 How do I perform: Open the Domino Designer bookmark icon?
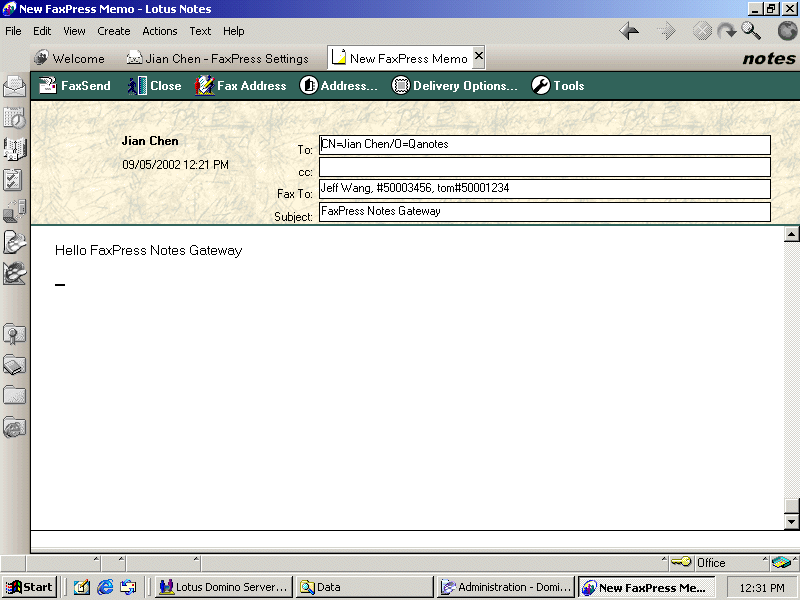tap(14, 273)
